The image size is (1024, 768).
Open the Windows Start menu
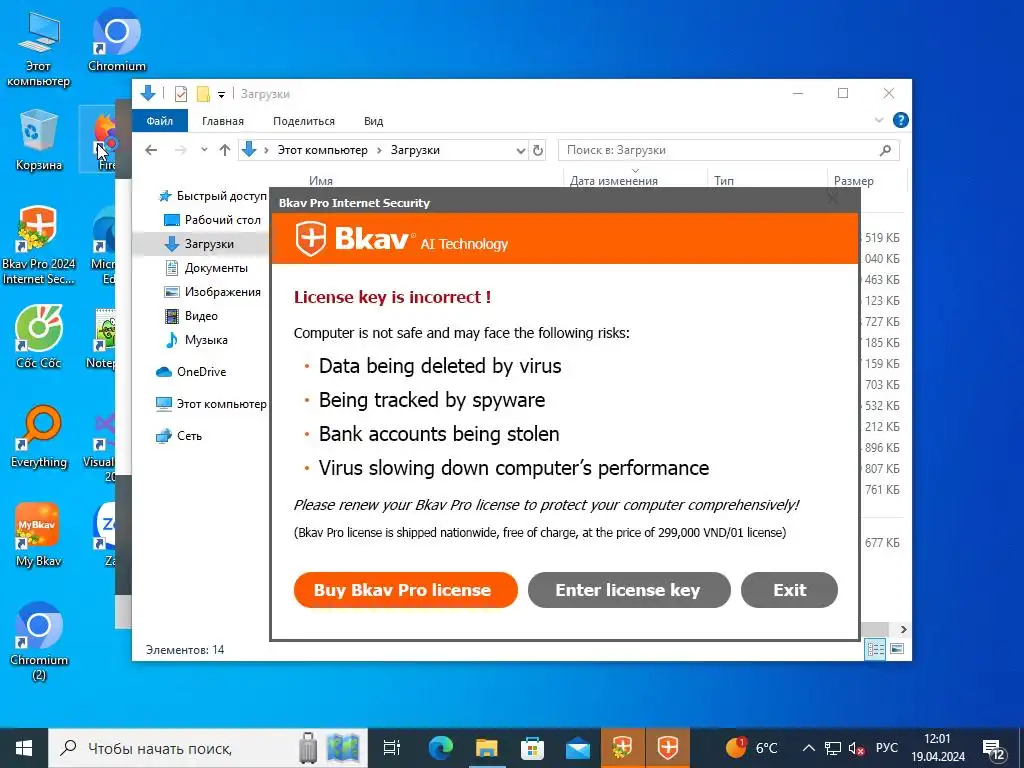[x=24, y=748]
